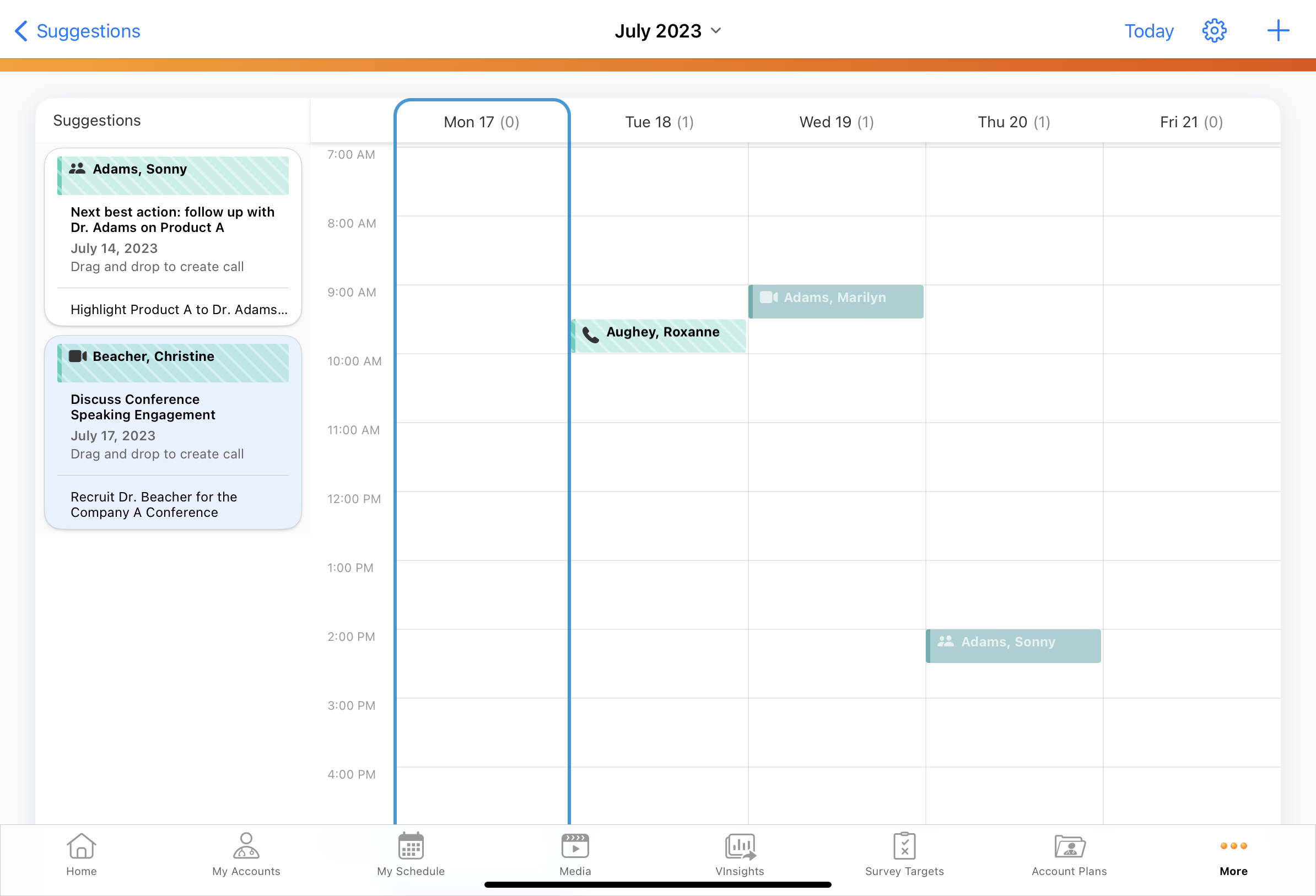The height and width of the screenshot is (896, 1316).
Task: Tap the More dots icon
Action: point(1233,846)
